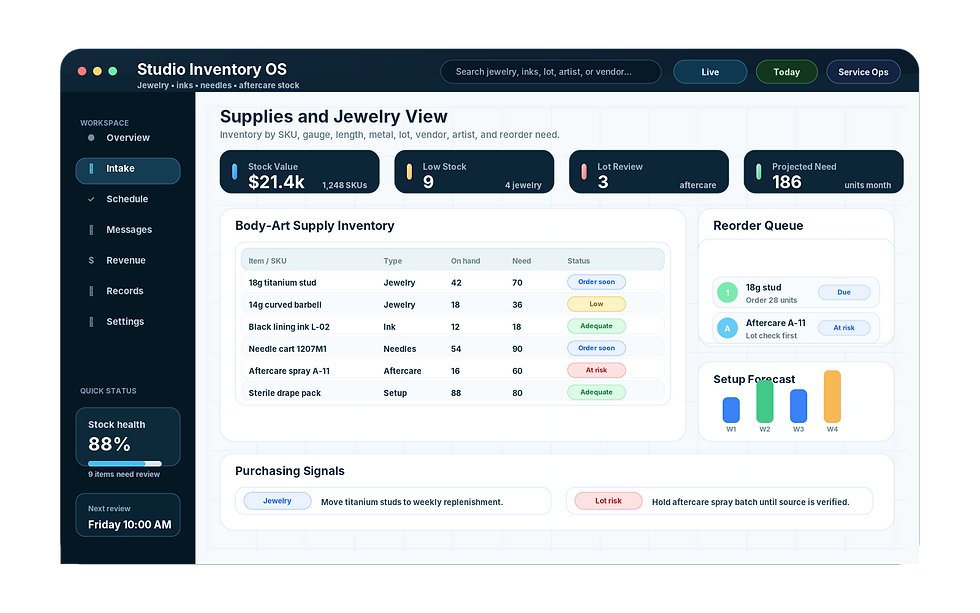Click the red indicator on Lot Review card
Viewport: 980px width, 613px height.
click(x=584, y=171)
